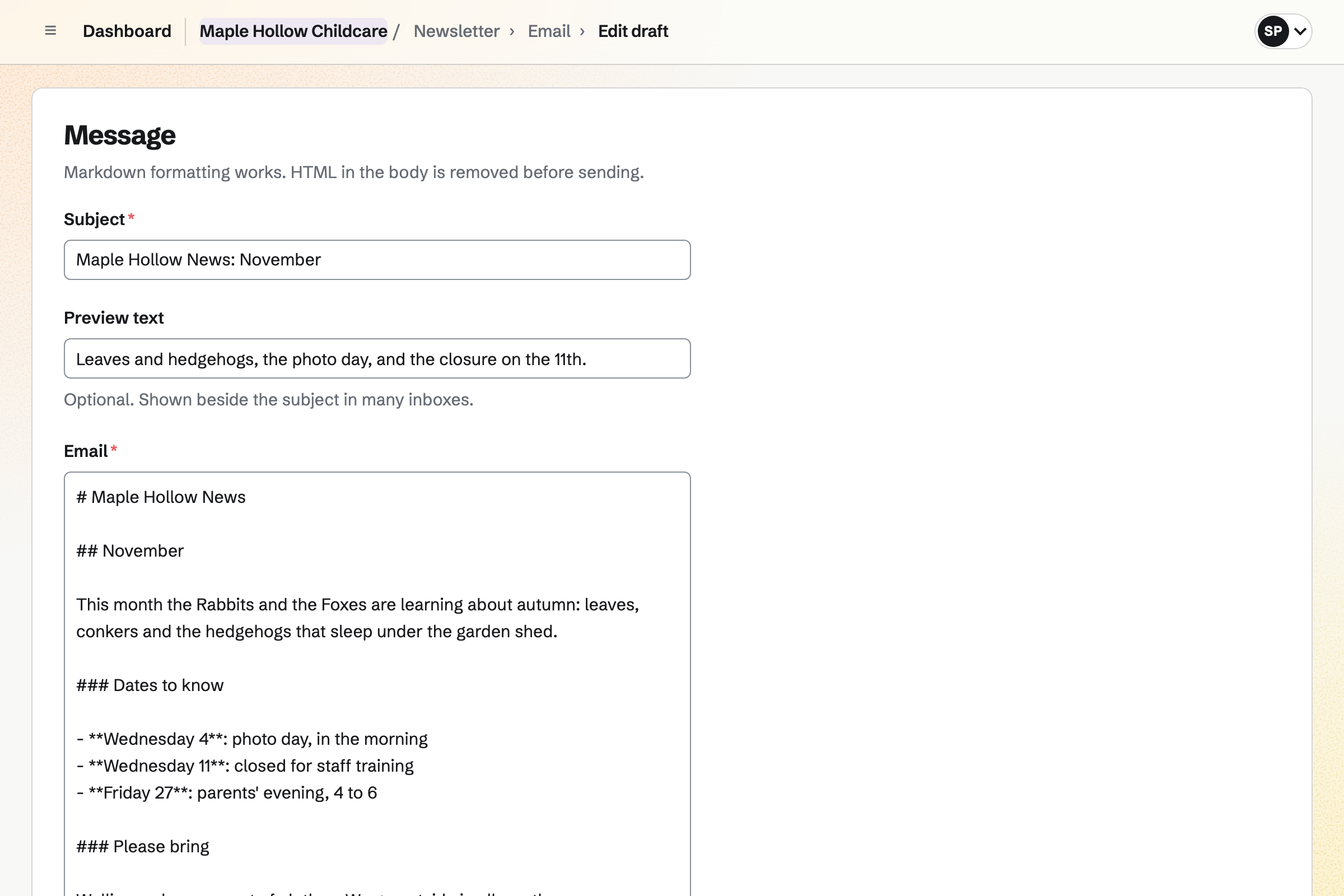This screenshot has height=896, width=1344.
Task: Click the Preview text label
Action: coord(114,318)
